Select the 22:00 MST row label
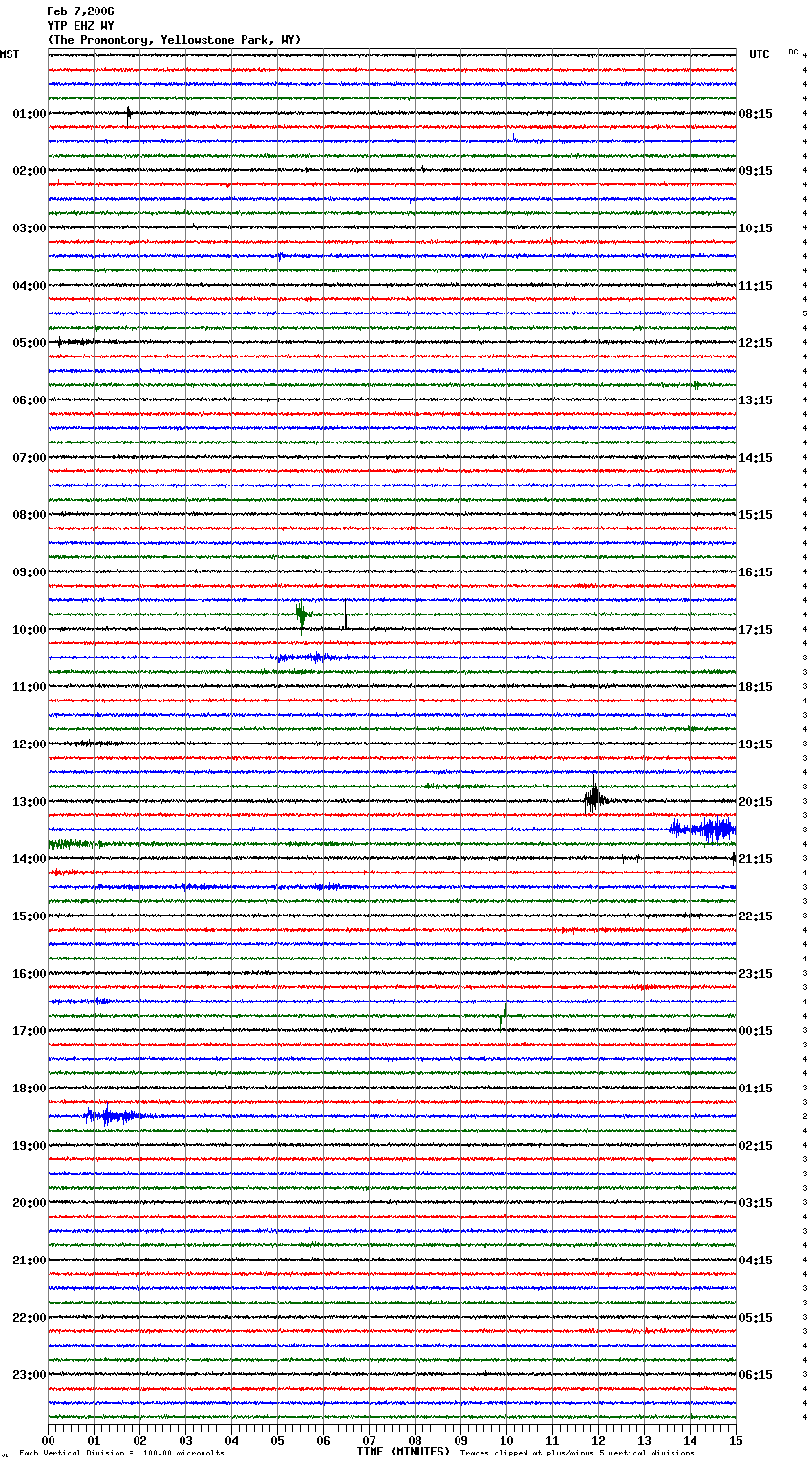812x1466 pixels. click(30, 1318)
